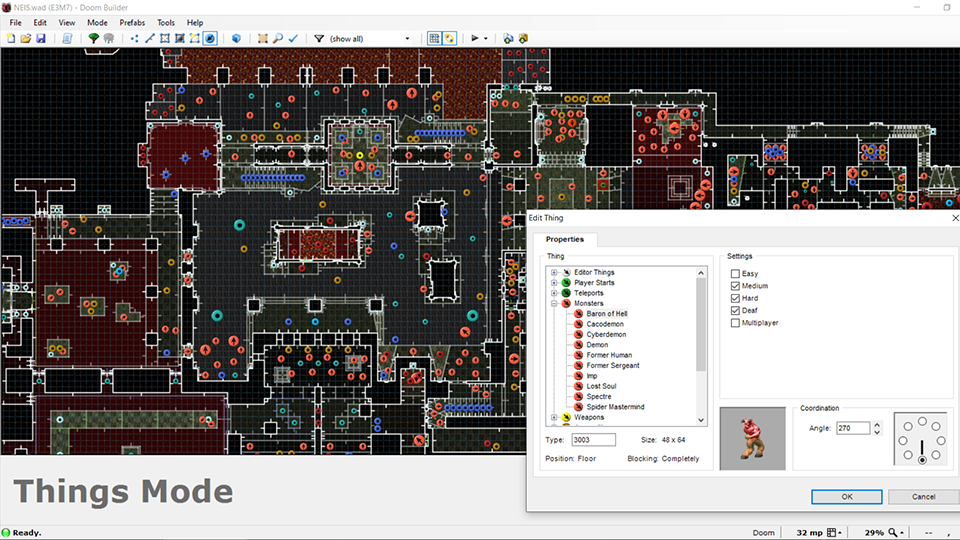The width and height of the screenshot is (960, 540).
Task: Open the Help menu
Action: [195, 23]
